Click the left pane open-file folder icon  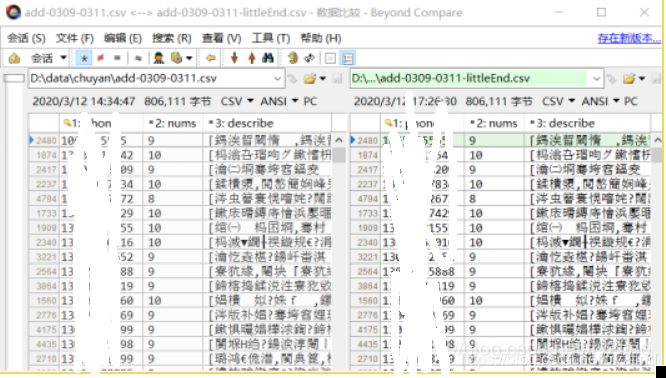click(310, 79)
